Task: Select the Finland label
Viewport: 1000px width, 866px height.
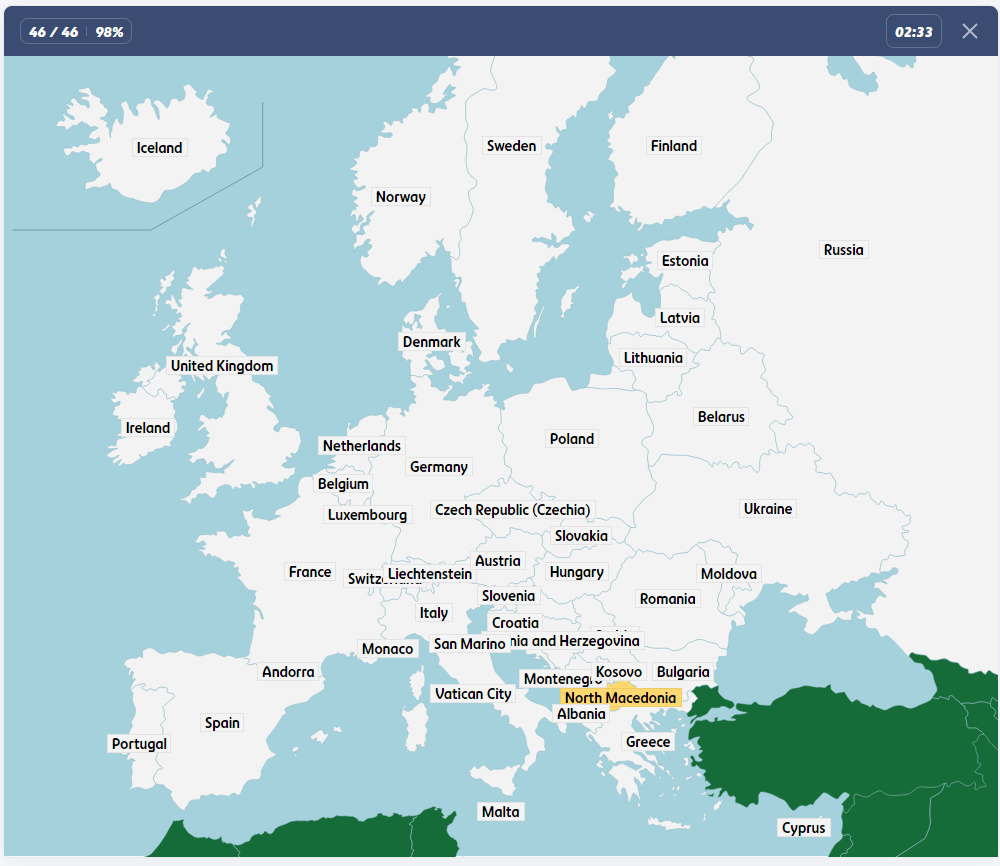Action: point(673,146)
